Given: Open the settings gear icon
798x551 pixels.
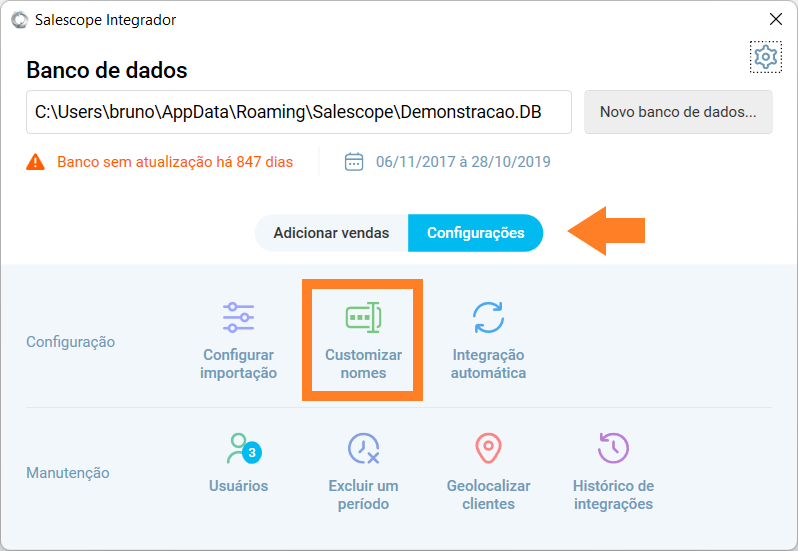Looking at the screenshot, I should (x=765, y=56).
